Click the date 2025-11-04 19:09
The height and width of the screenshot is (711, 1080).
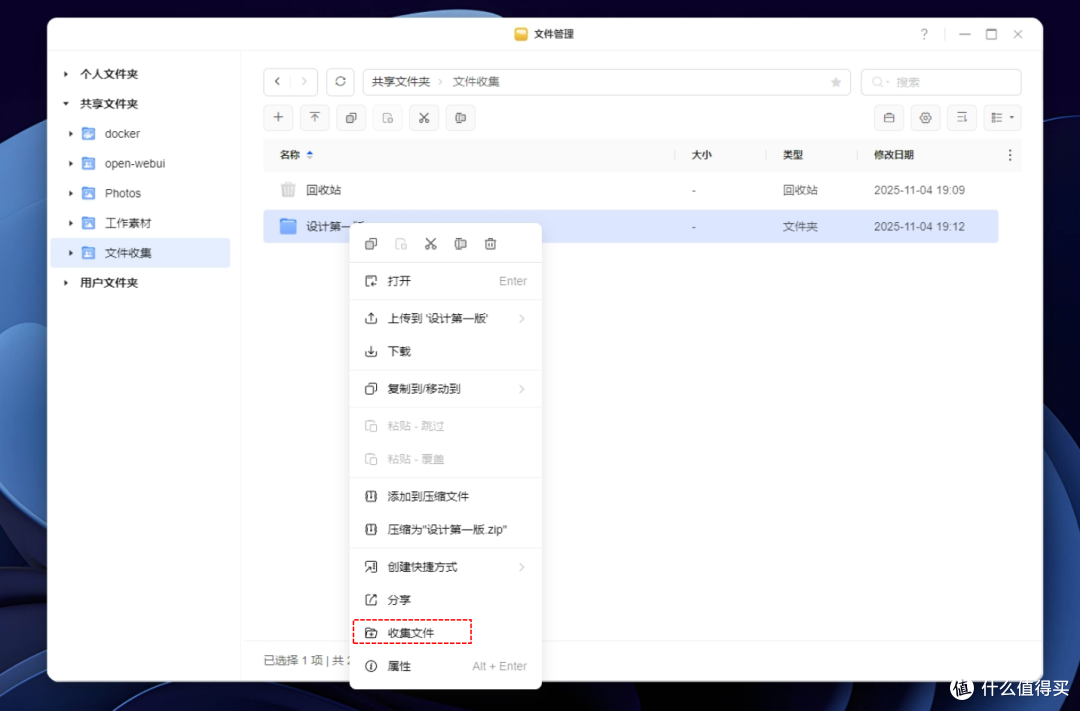pos(920,189)
